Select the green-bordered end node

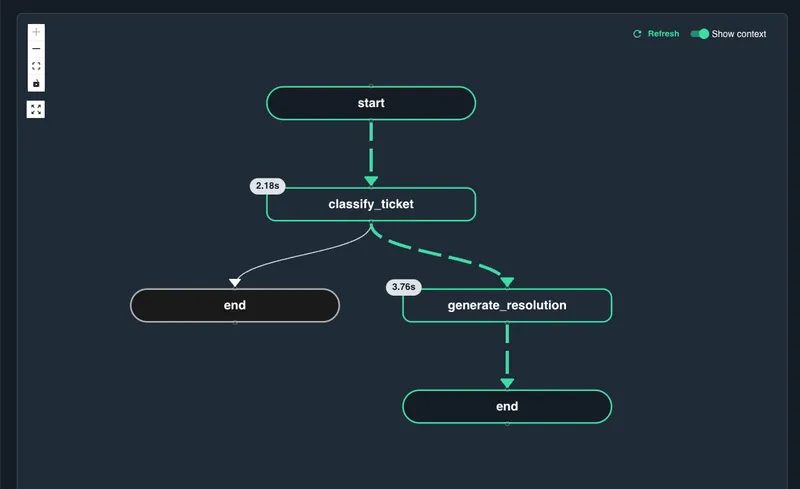[x=507, y=406]
